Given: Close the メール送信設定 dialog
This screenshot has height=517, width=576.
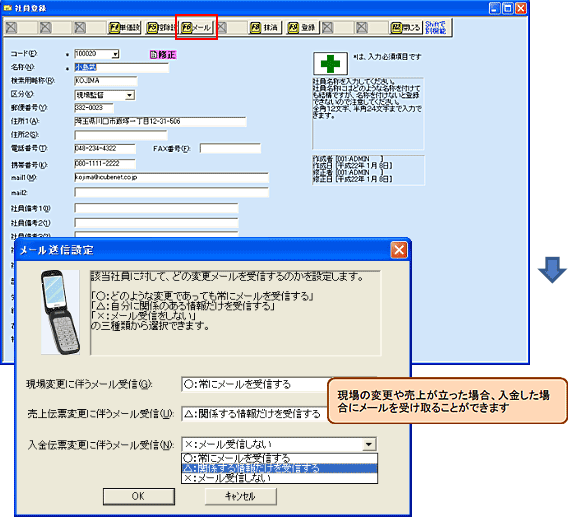Looking at the screenshot, I should (399, 250).
